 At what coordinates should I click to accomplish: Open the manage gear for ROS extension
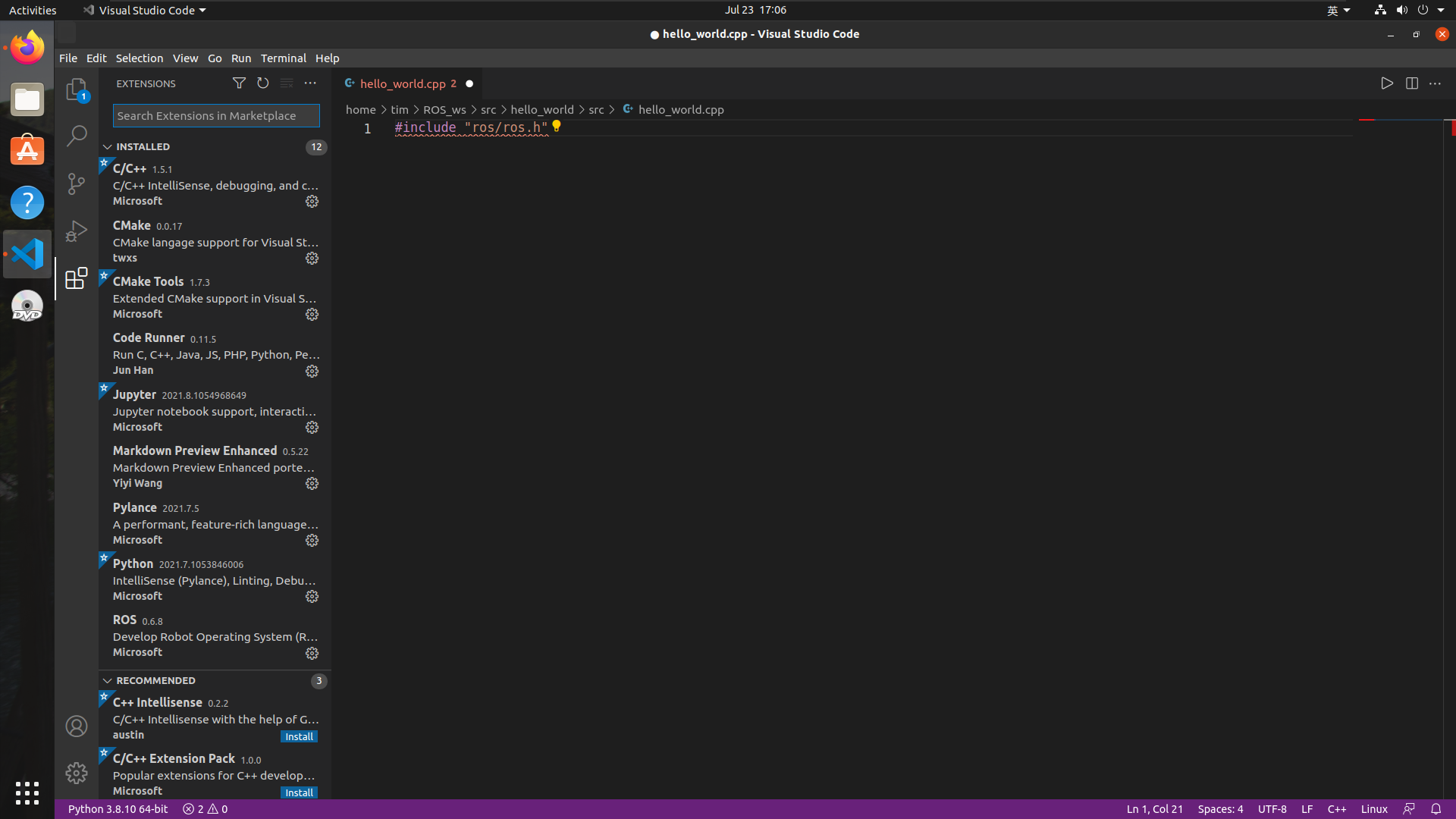(312, 653)
